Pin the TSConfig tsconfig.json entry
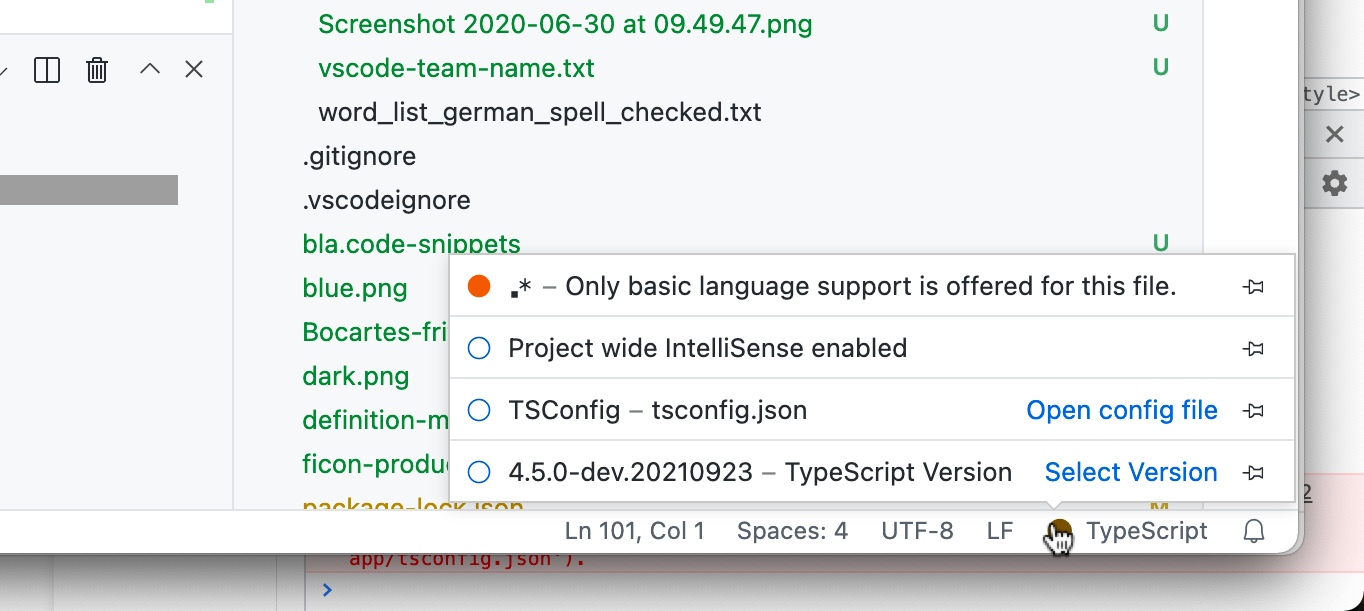 [x=1254, y=410]
